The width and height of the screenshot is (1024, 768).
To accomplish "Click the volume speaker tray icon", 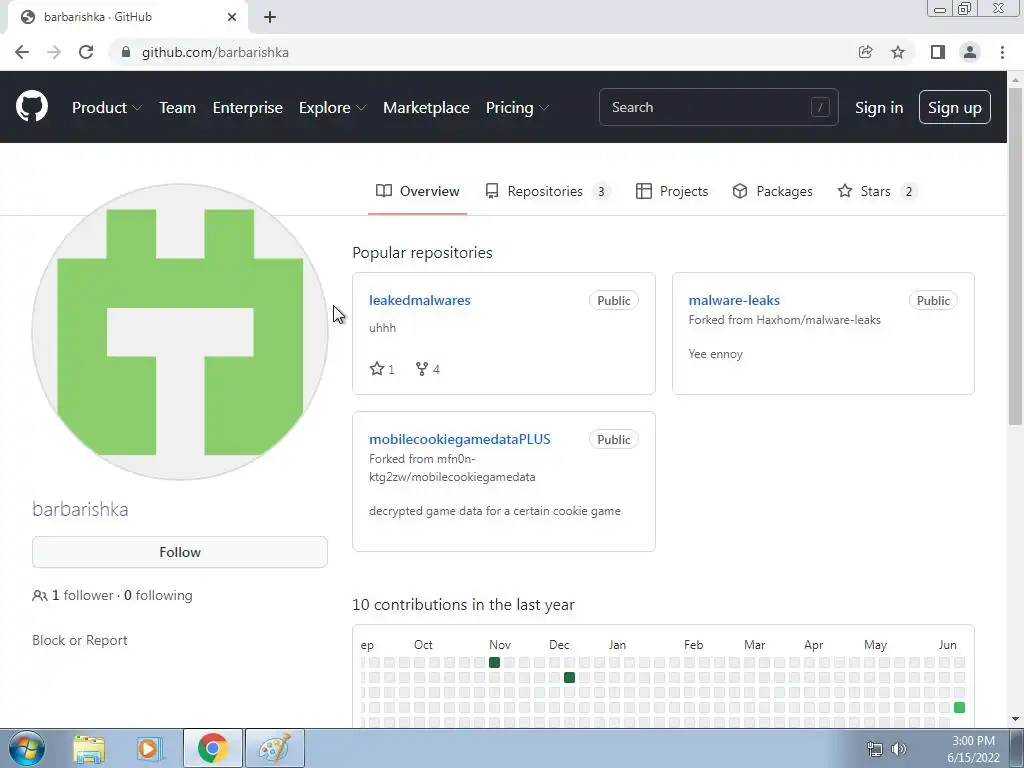I will [x=899, y=749].
